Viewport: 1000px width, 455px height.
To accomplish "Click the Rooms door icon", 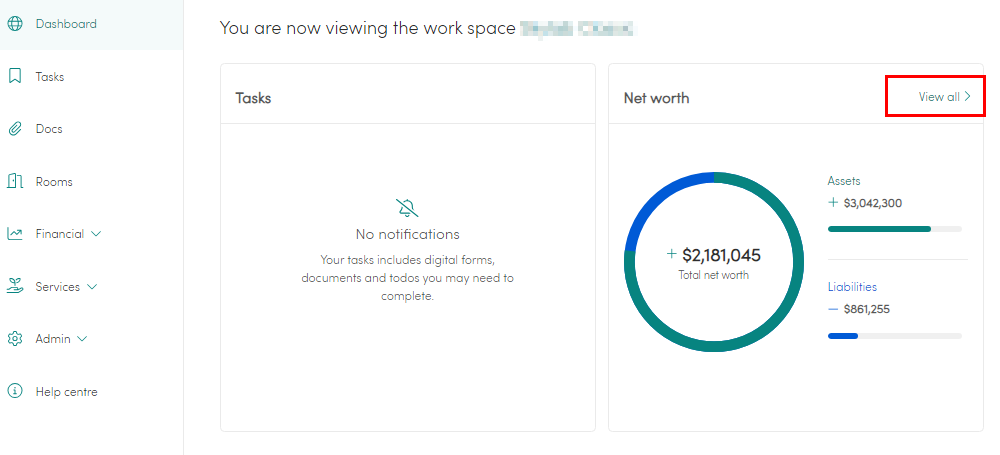I will (x=15, y=181).
